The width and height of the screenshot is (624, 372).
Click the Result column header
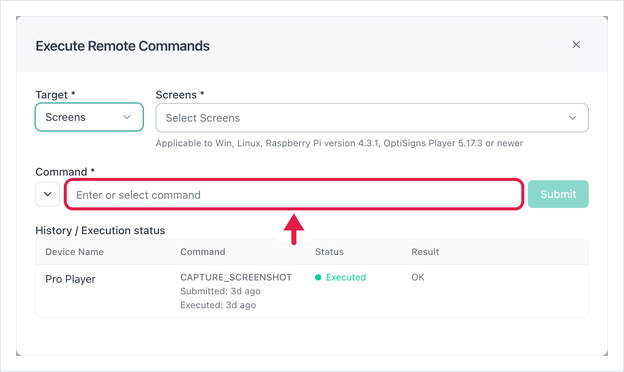pos(425,252)
